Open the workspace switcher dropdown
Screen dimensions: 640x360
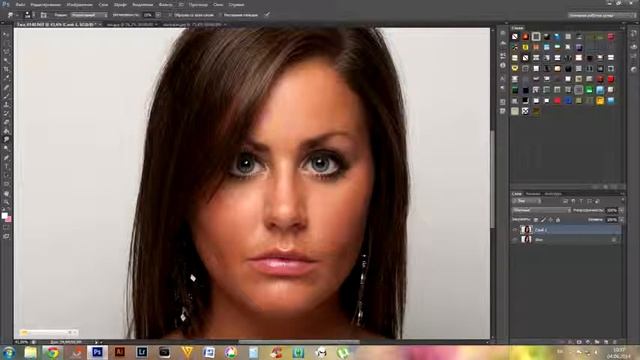tap(602, 15)
